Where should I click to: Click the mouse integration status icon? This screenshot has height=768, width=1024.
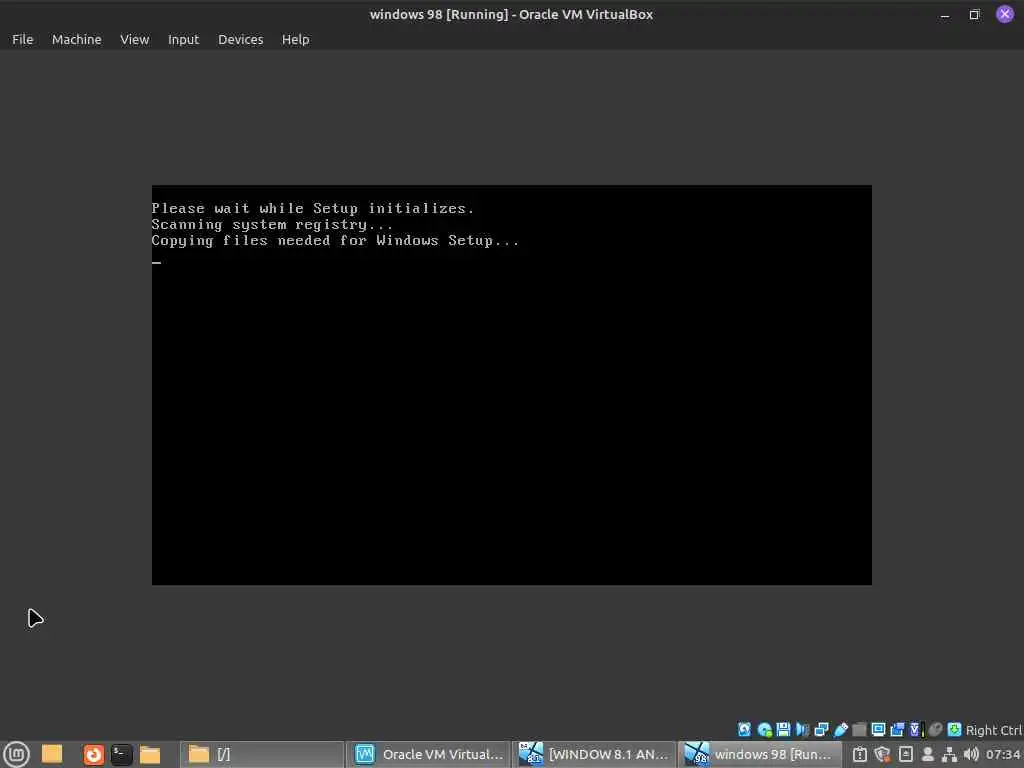[935, 729]
